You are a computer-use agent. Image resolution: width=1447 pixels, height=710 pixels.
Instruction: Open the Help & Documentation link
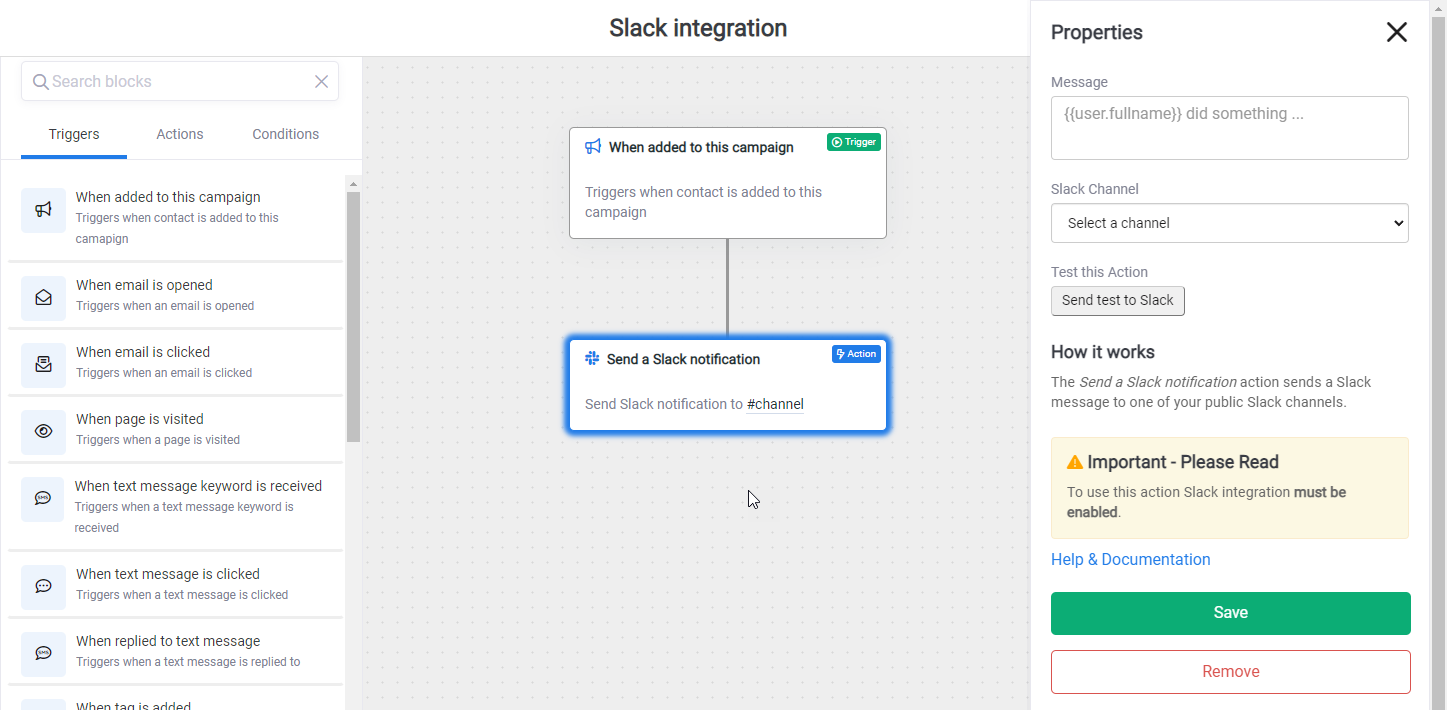click(x=1130, y=560)
